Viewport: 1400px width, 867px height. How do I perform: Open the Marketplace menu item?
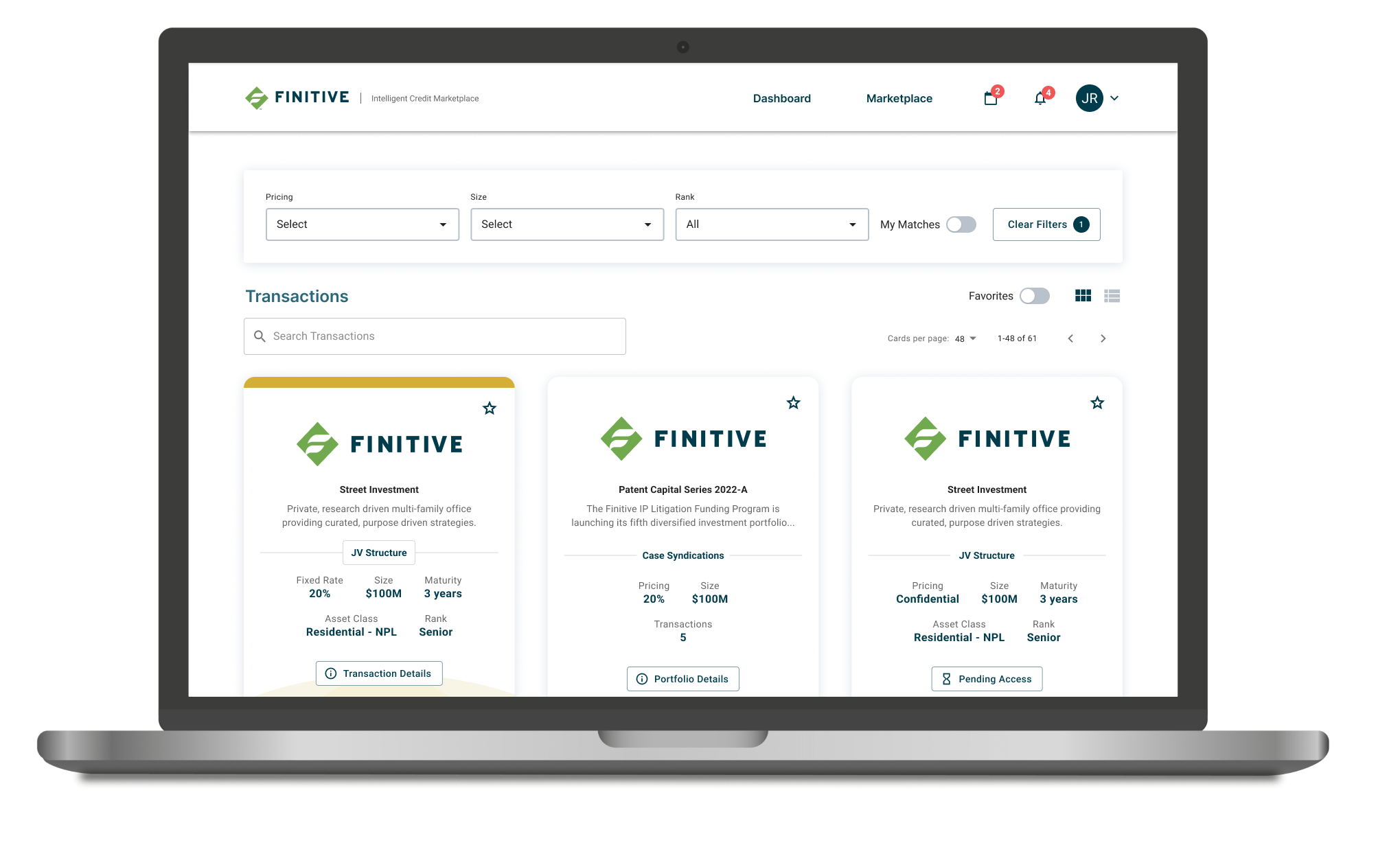pyautogui.click(x=898, y=97)
